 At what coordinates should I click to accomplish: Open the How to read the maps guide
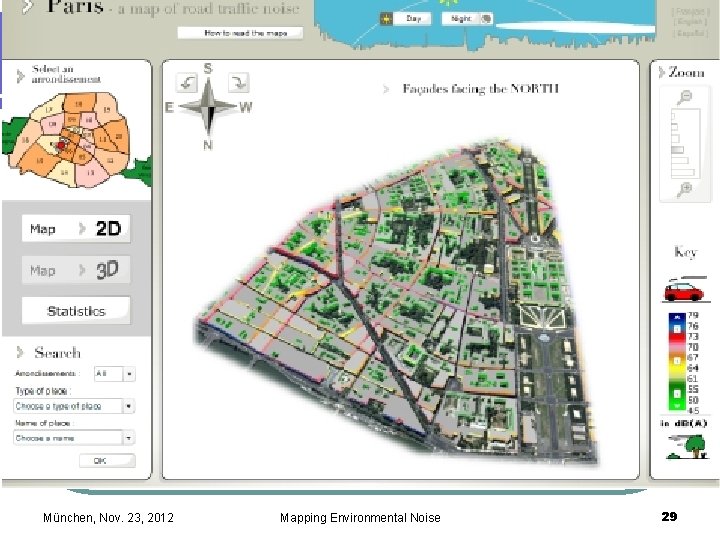(240, 33)
